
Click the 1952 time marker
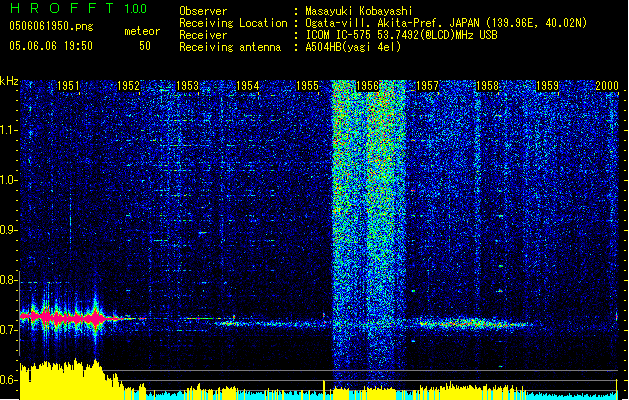click(128, 86)
